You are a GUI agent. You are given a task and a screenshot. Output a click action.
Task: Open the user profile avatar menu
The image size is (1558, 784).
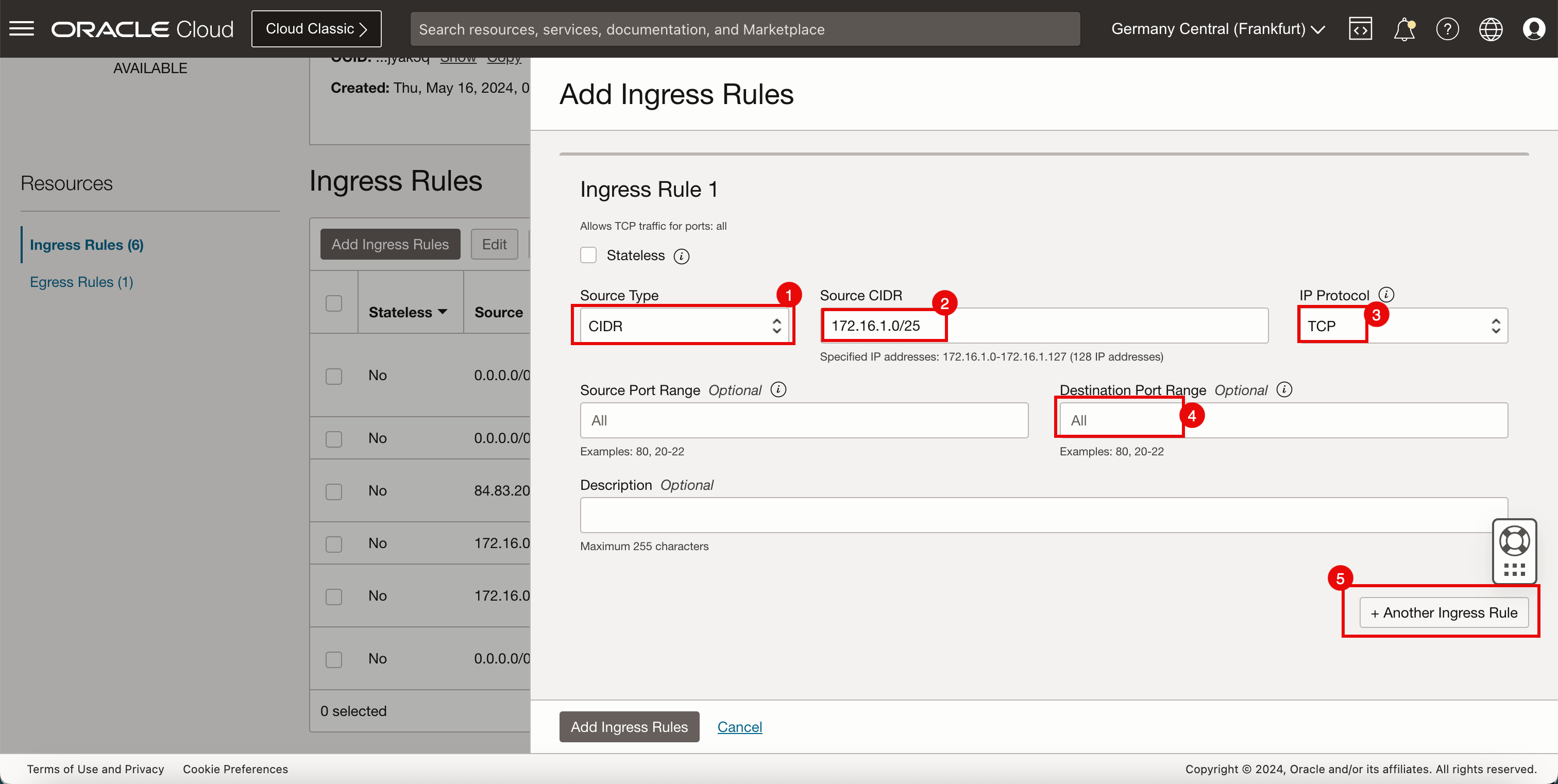pos(1534,28)
